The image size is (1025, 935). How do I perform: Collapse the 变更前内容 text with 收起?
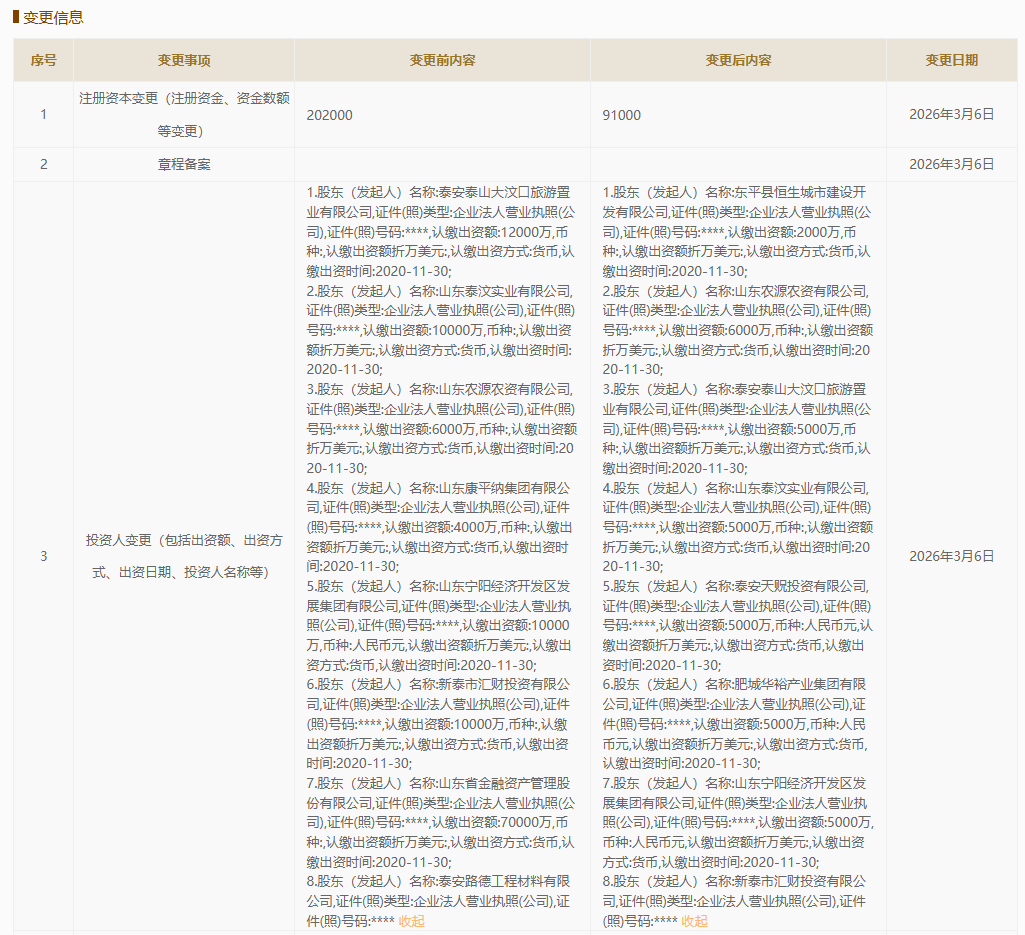[412, 921]
